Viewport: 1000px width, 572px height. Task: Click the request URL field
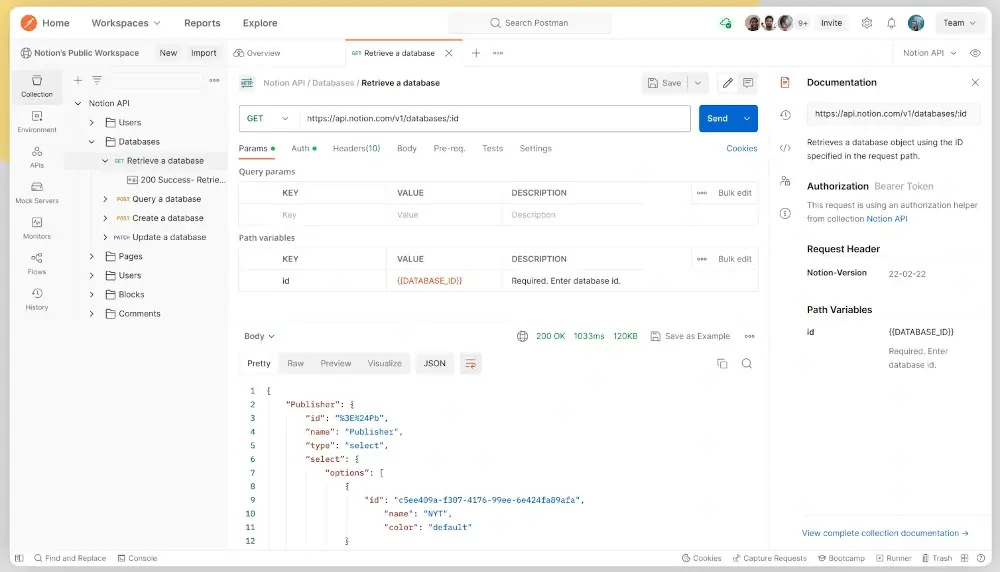pyautogui.click(x=495, y=119)
